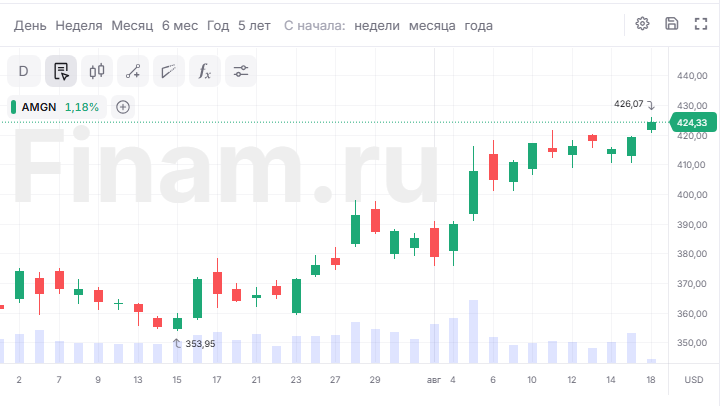Click the 424,33 current price label

[x=693, y=123]
